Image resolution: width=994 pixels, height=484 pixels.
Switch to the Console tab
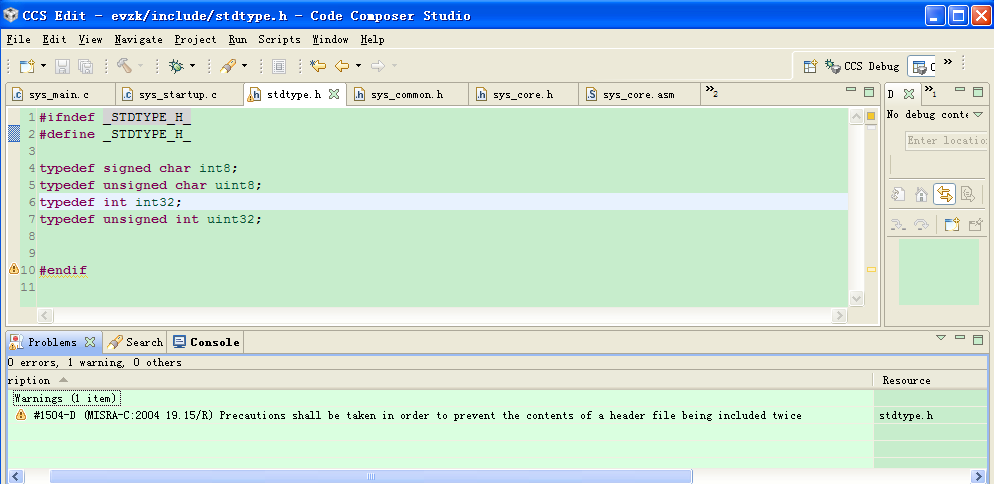click(206, 342)
